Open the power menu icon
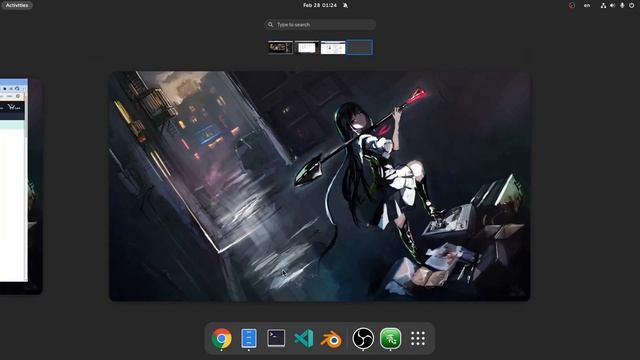This screenshot has width=640, height=360. pos(631,5)
